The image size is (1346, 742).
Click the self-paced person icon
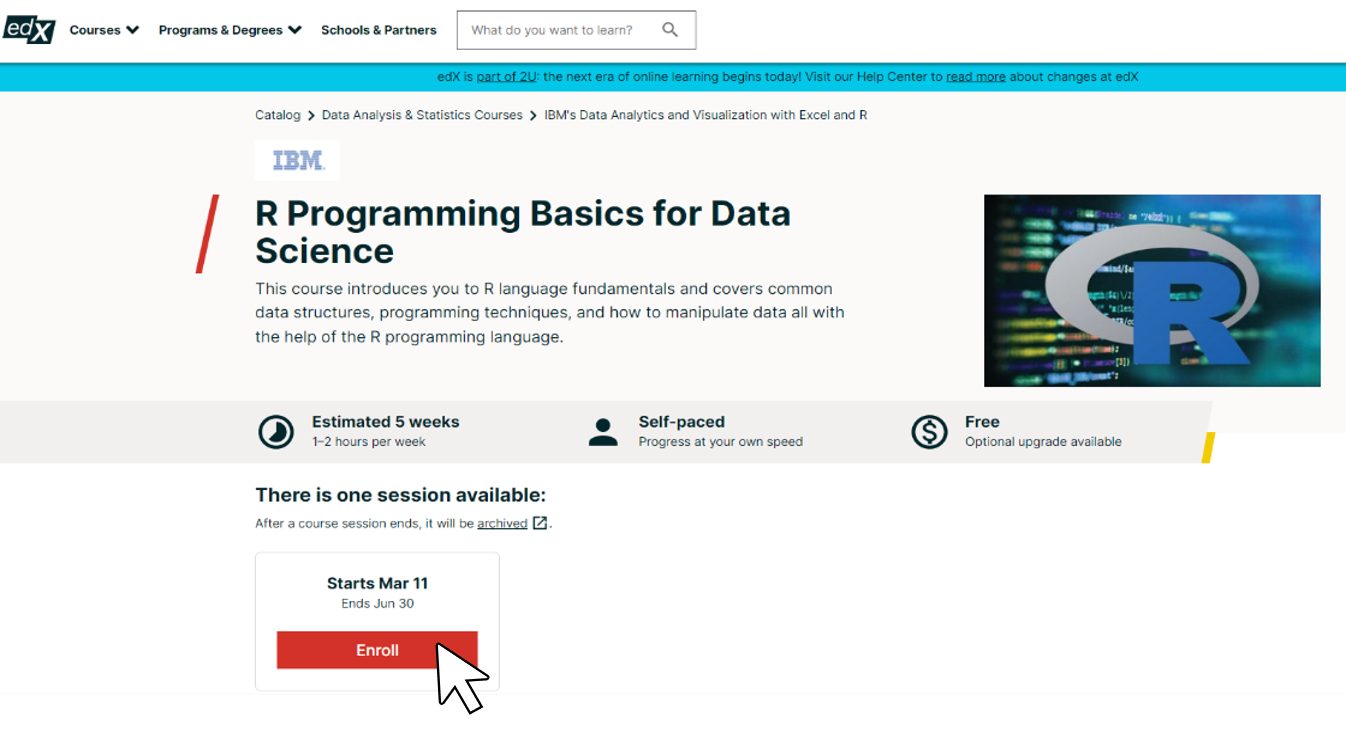[603, 432]
